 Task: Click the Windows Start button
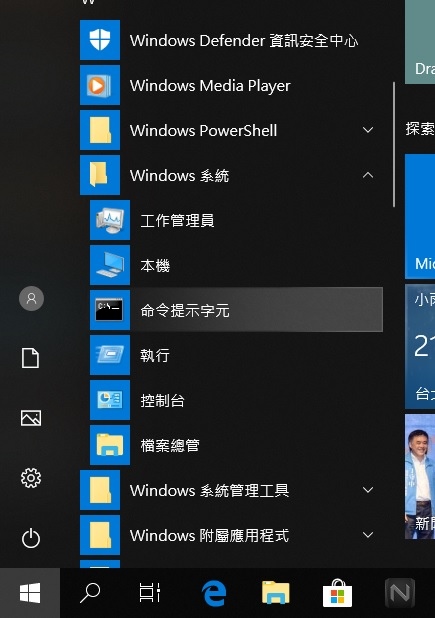coord(30,593)
